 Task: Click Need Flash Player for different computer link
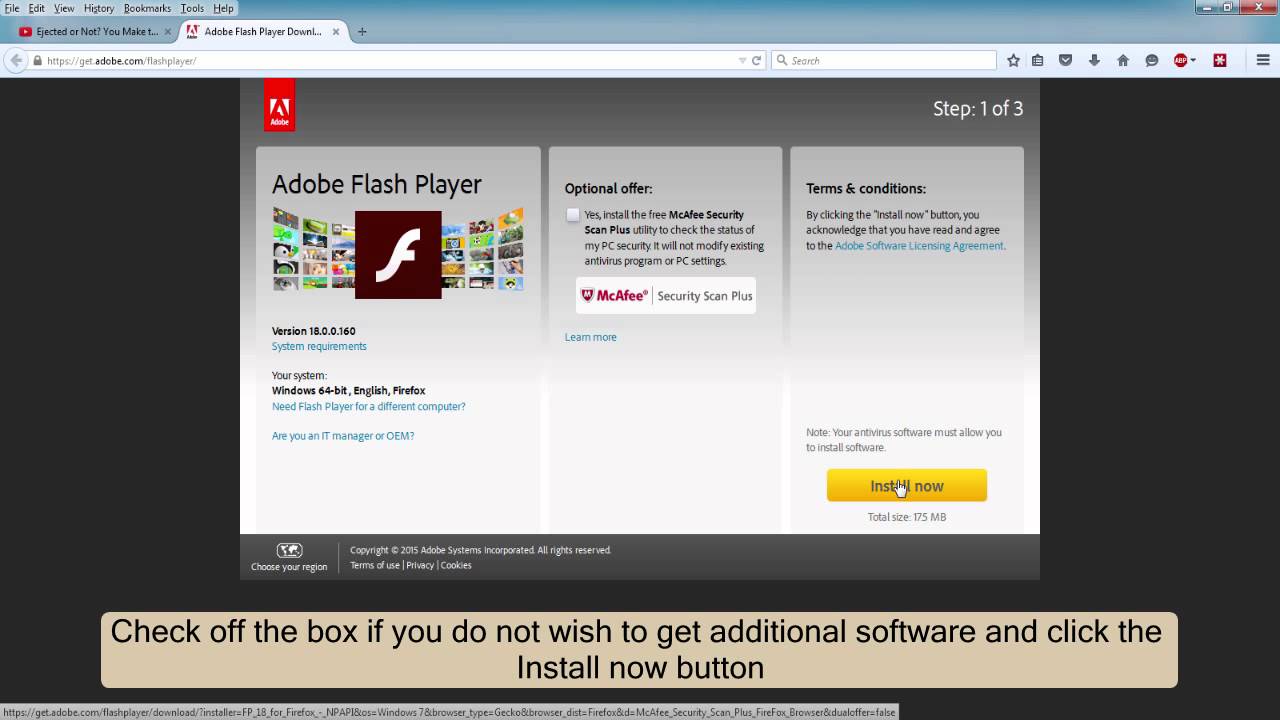pyautogui.click(x=368, y=406)
